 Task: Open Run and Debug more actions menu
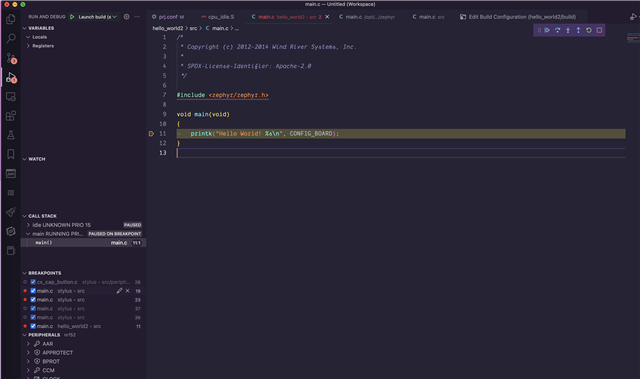pos(137,17)
